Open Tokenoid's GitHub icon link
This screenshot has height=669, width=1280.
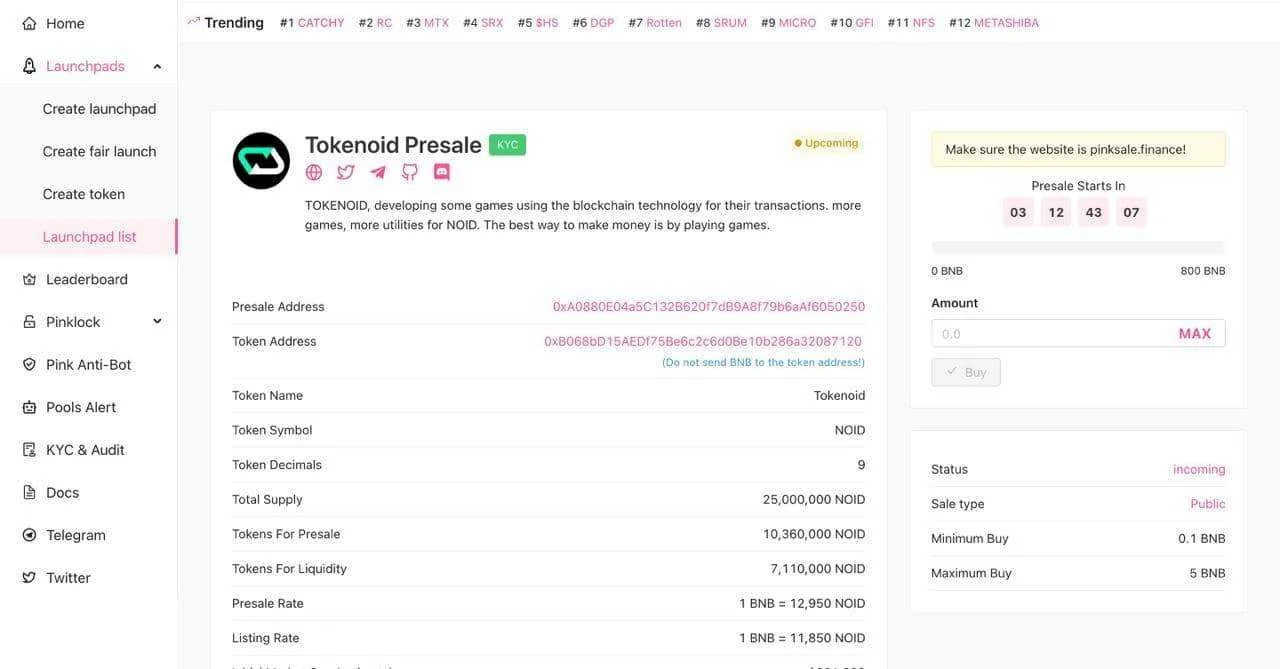tap(410, 172)
